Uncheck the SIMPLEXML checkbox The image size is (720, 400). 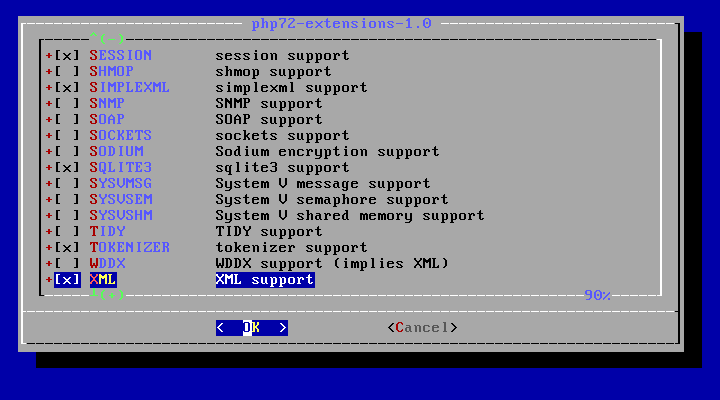67,88
